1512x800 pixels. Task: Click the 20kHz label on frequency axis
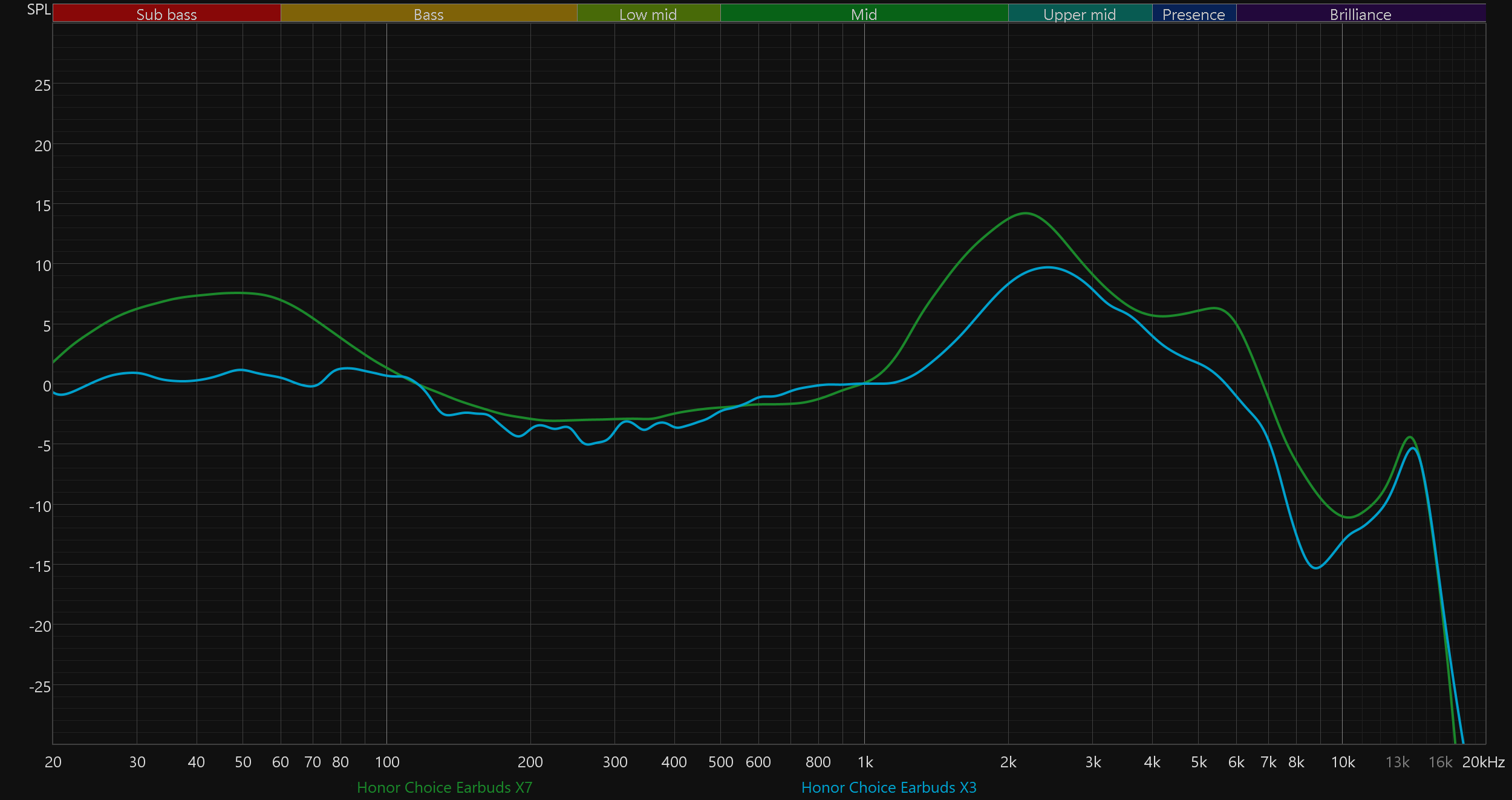(1483, 762)
